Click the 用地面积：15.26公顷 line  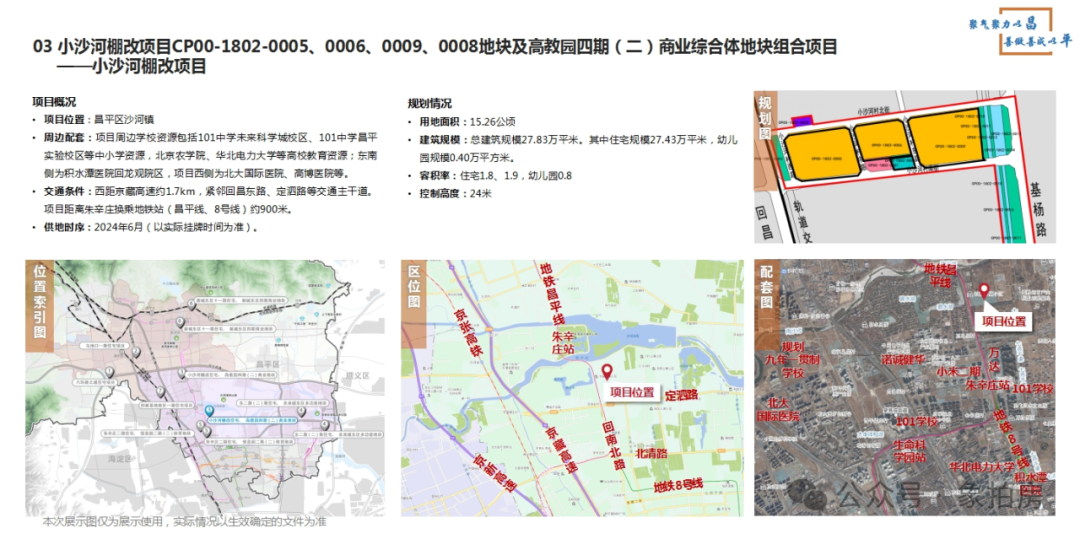468,122
